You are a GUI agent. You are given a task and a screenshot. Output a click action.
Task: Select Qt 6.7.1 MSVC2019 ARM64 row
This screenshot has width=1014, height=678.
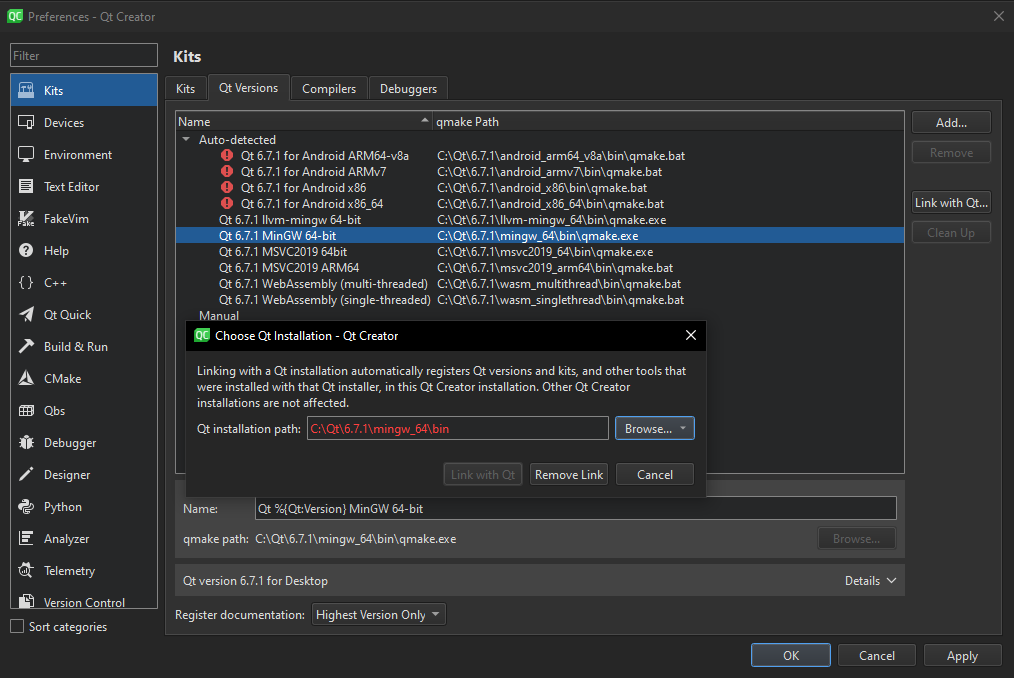tap(539, 267)
